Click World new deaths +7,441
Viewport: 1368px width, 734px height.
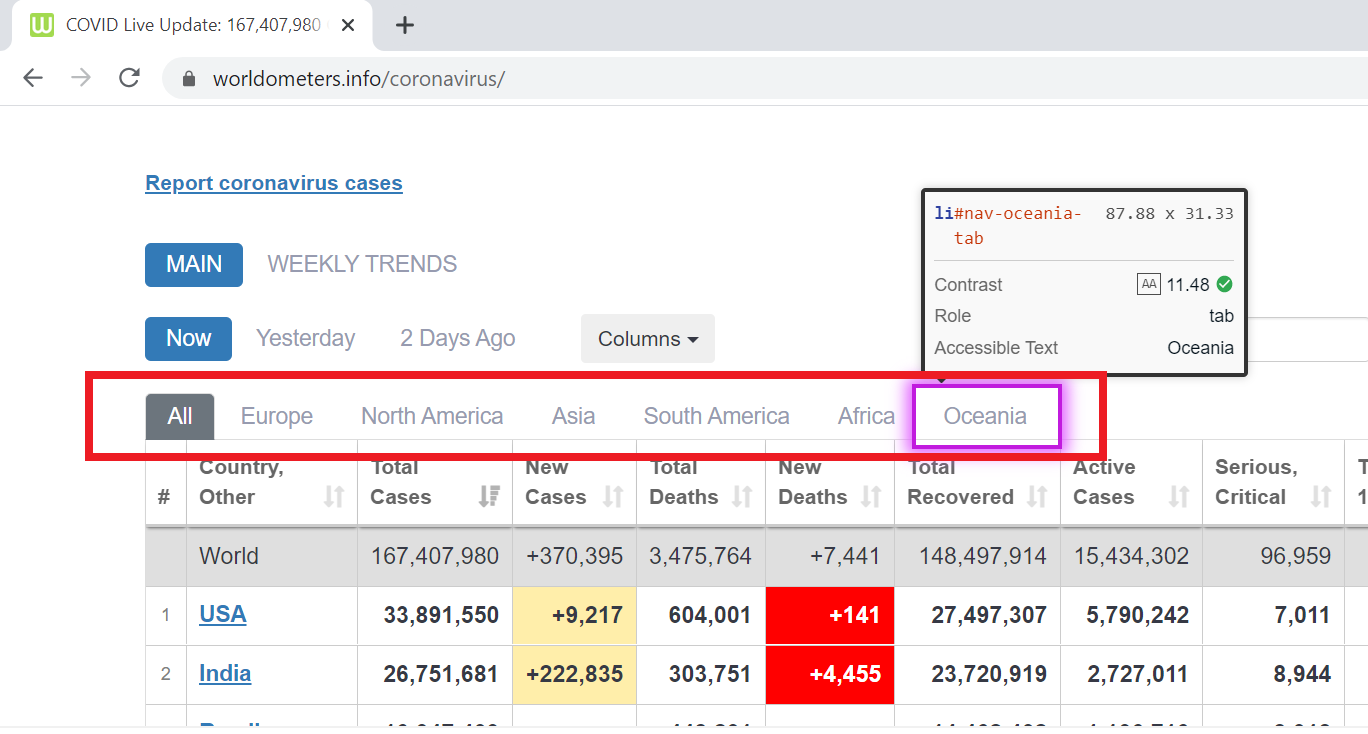(846, 556)
